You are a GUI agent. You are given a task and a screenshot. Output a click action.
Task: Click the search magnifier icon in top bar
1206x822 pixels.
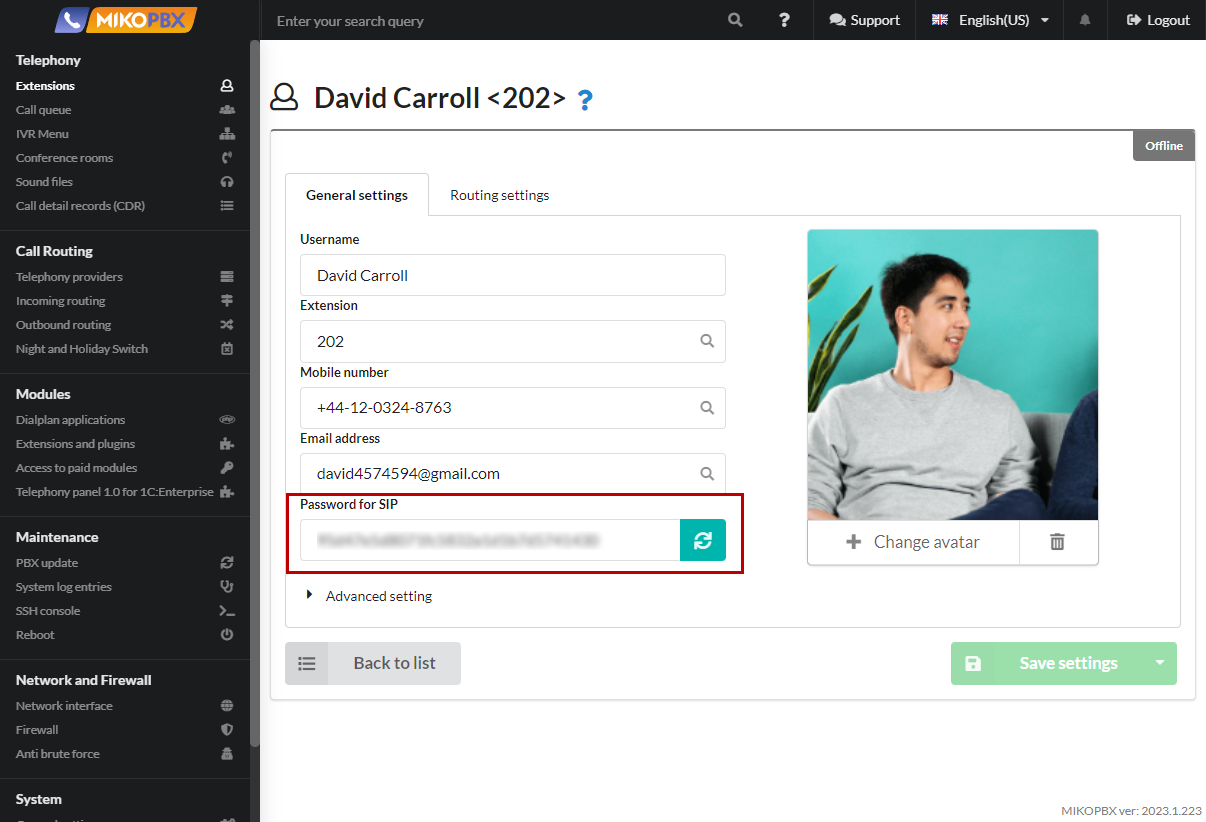735,20
